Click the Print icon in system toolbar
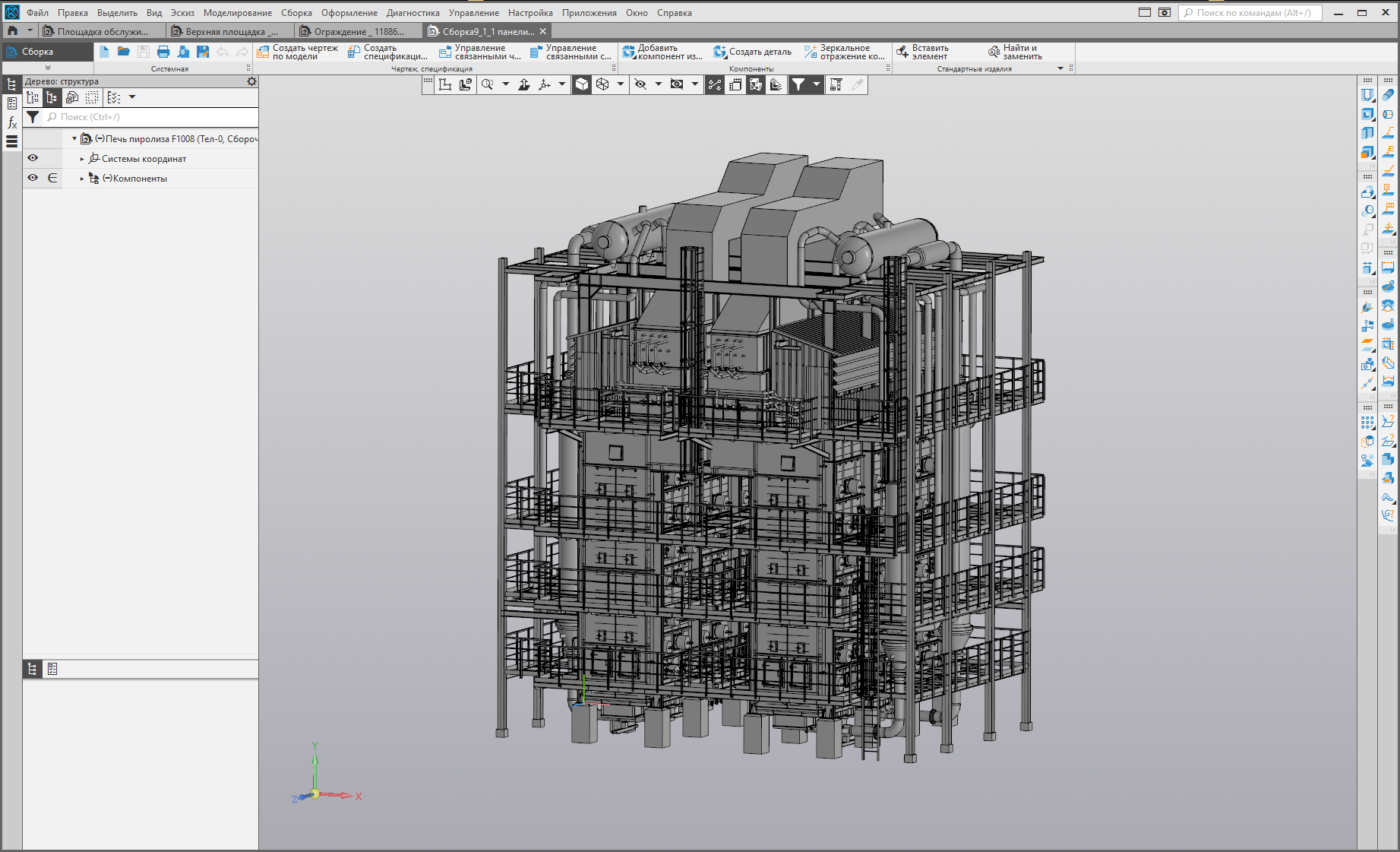The height and width of the screenshot is (852, 1400). coord(163,52)
